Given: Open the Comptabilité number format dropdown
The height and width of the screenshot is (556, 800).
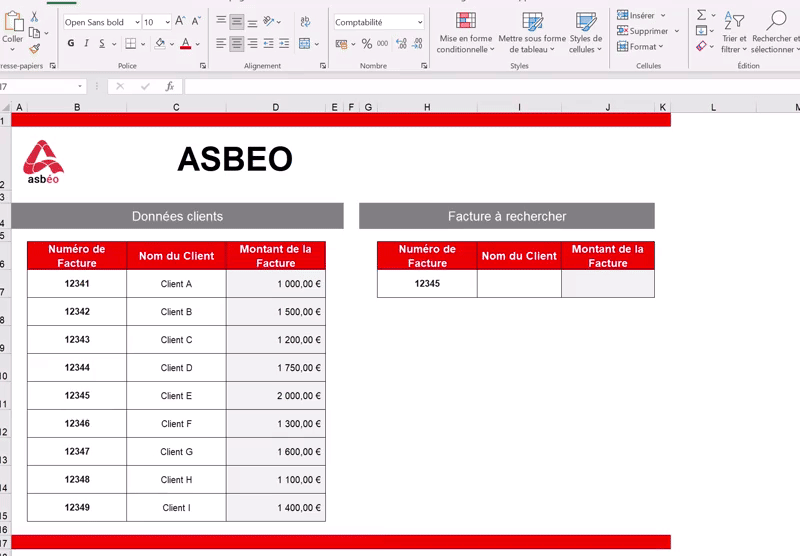Looking at the screenshot, I should click(420, 22).
